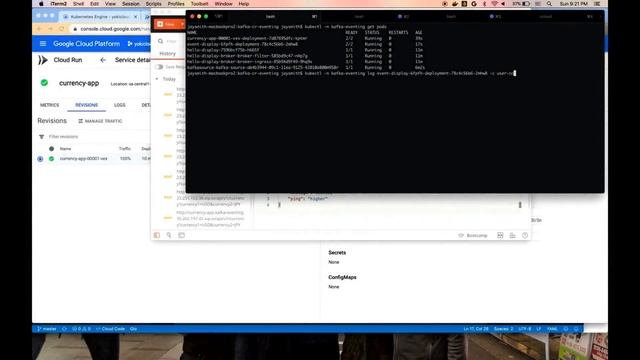640x360 pixels.
Task: Open the Scripts menu
Action: (x=153, y=4)
